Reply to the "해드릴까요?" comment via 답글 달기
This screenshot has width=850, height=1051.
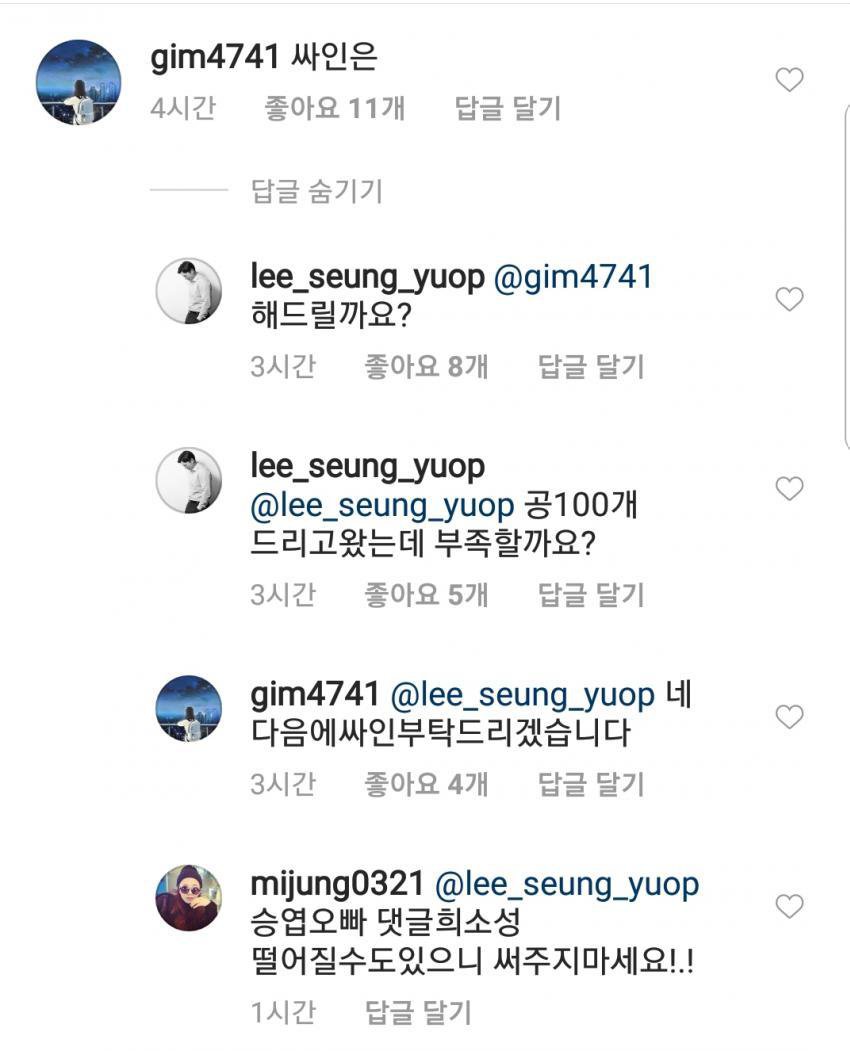click(x=592, y=367)
